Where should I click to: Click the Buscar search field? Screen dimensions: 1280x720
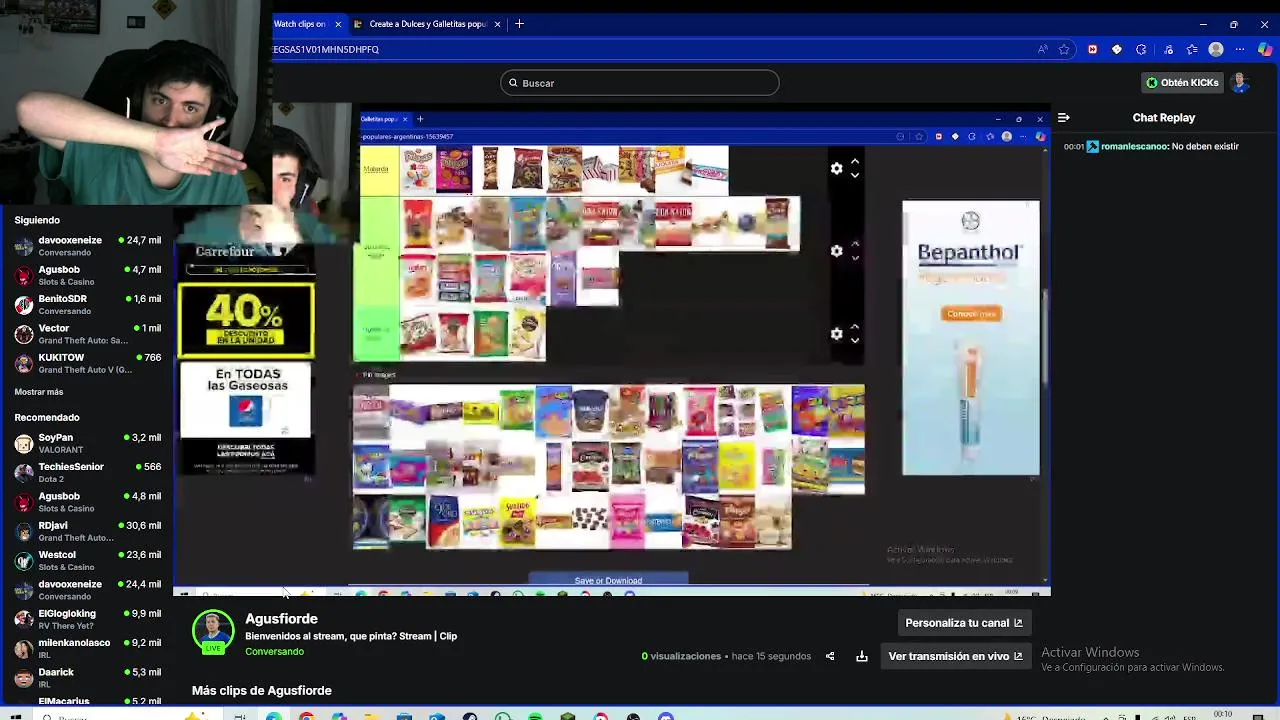(x=640, y=83)
